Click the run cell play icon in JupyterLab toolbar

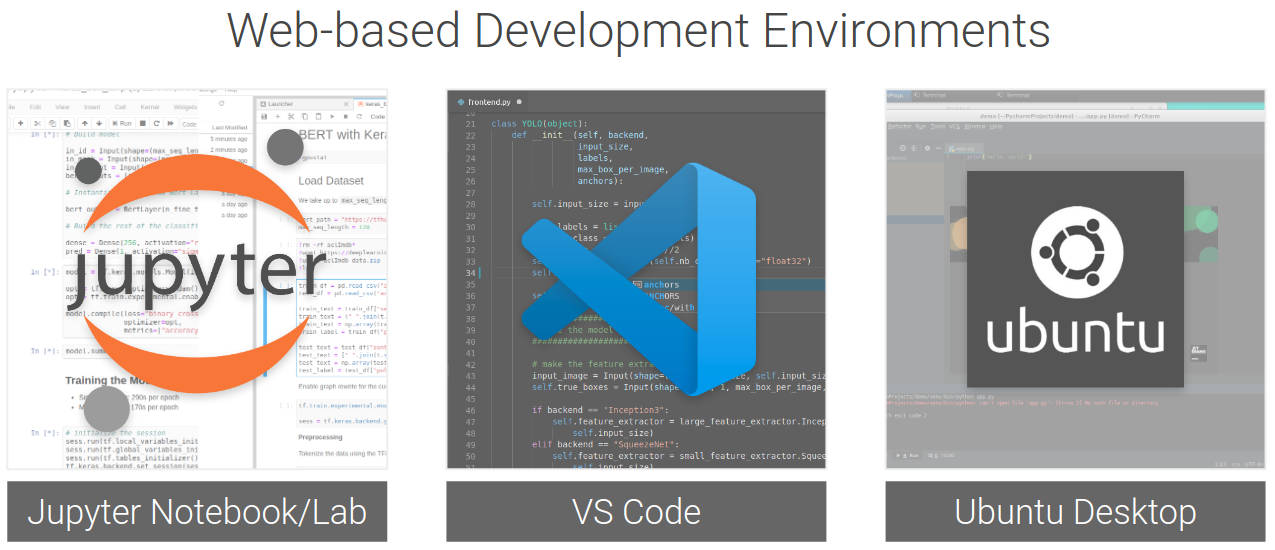(331, 116)
